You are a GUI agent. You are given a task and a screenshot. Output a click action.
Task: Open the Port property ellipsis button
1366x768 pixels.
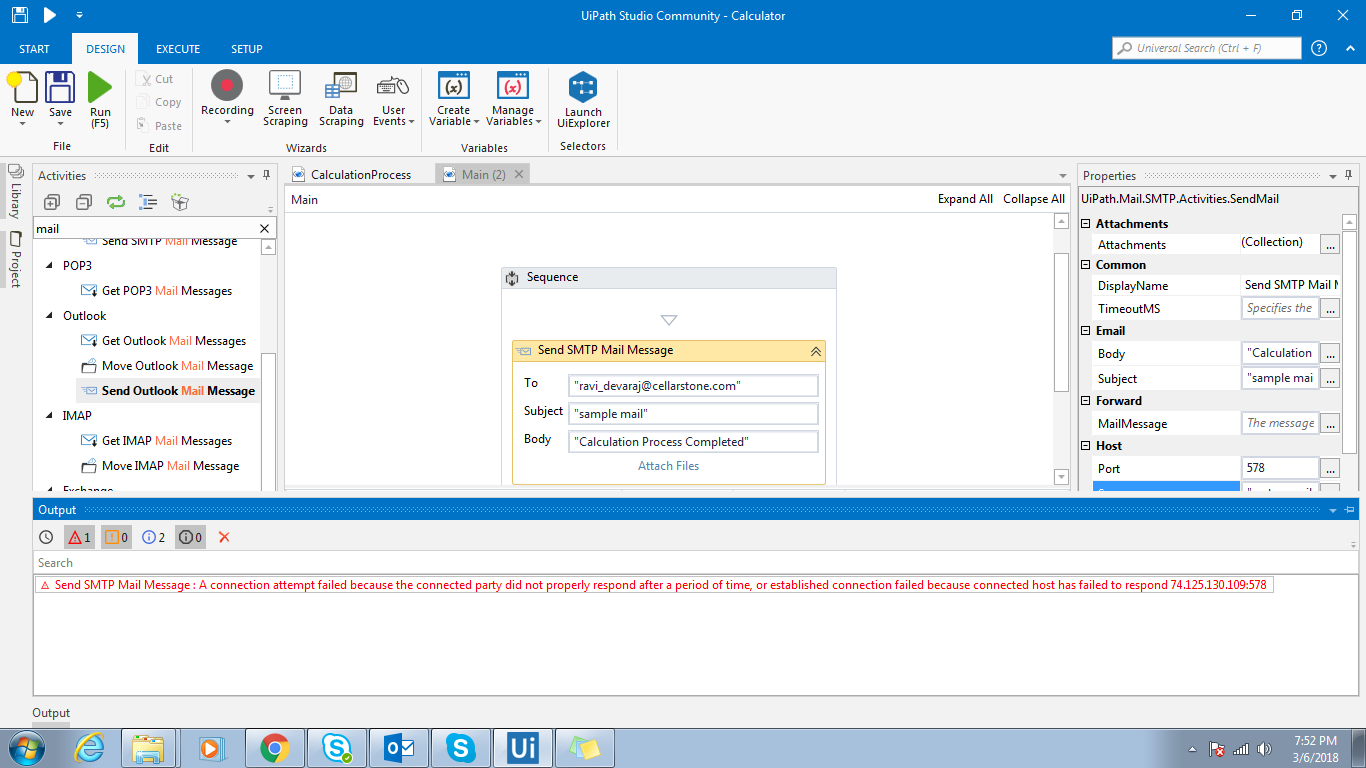click(1330, 468)
